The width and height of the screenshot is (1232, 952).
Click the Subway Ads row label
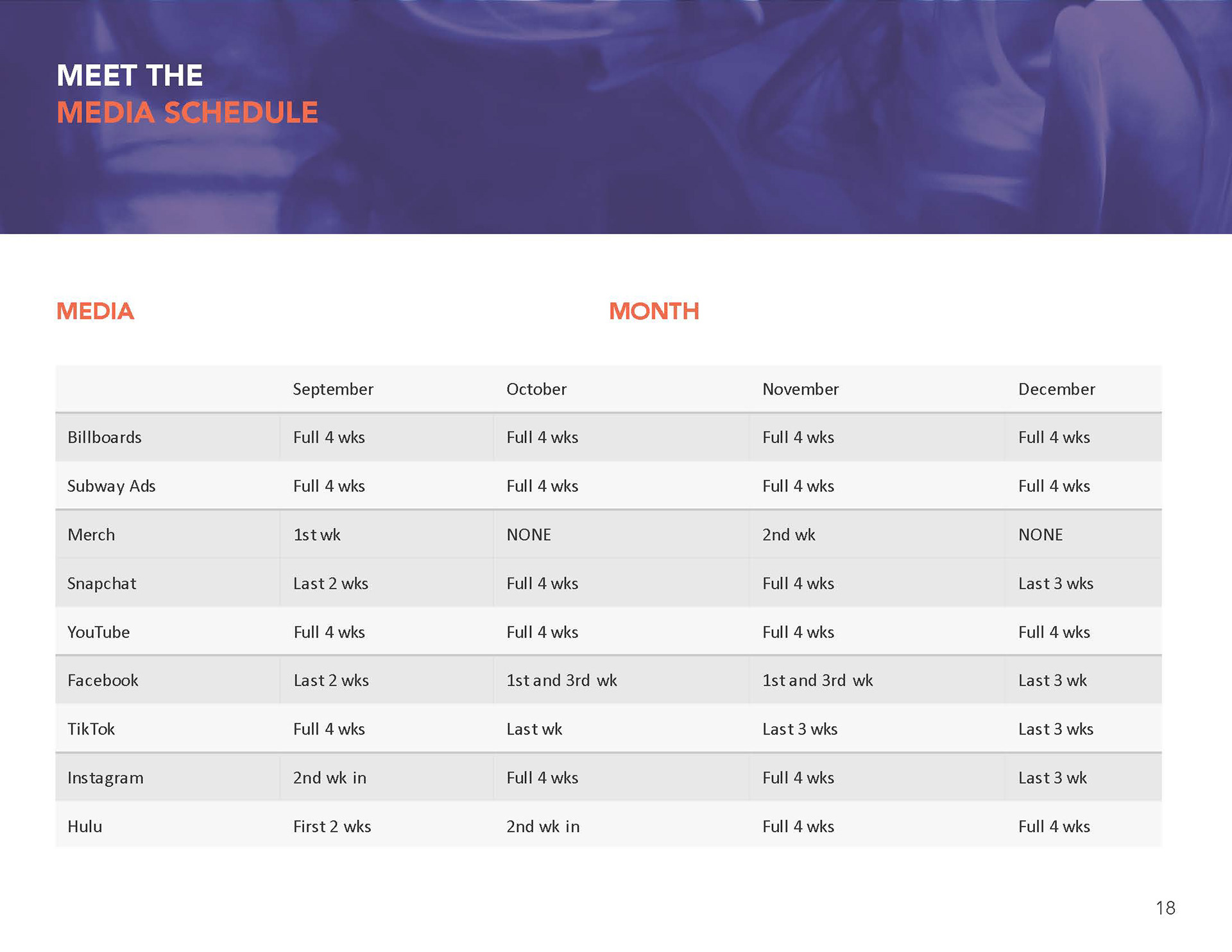[x=111, y=486]
